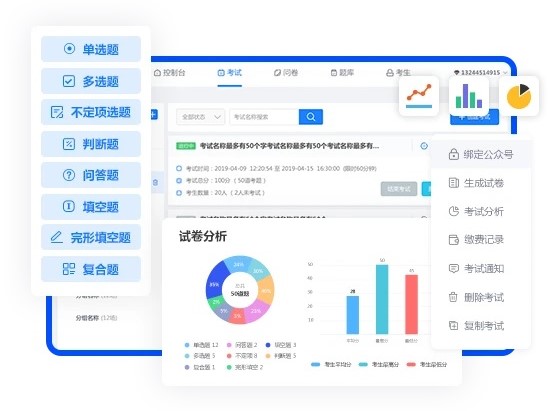Choose 缴费记录 from the menu
The image size is (548, 411).
tap(481, 240)
